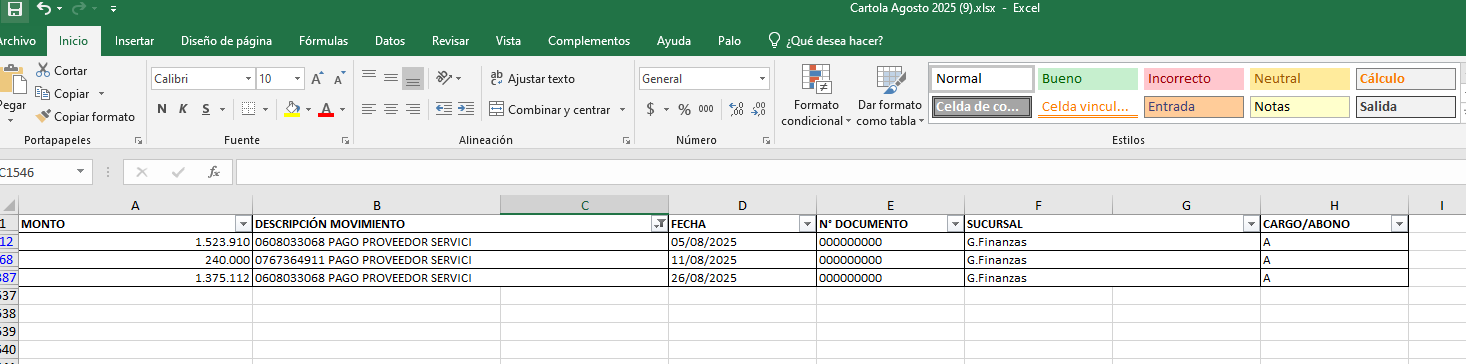Image resolution: width=1466 pixels, height=364 pixels.
Task: Open the N° DOCUMENTO filter dropdown
Action: [x=955, y=224]
